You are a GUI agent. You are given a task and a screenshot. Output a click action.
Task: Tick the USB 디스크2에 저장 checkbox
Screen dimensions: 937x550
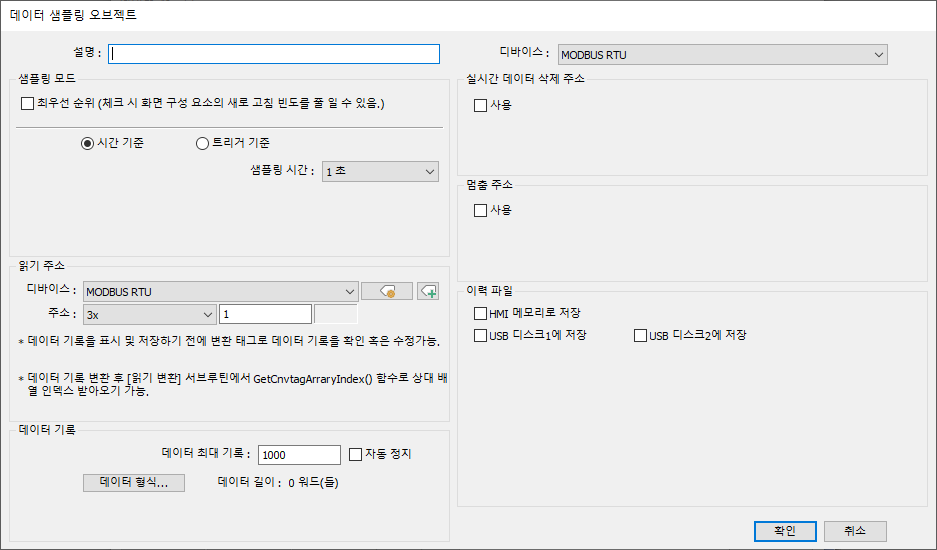[641, 336]
